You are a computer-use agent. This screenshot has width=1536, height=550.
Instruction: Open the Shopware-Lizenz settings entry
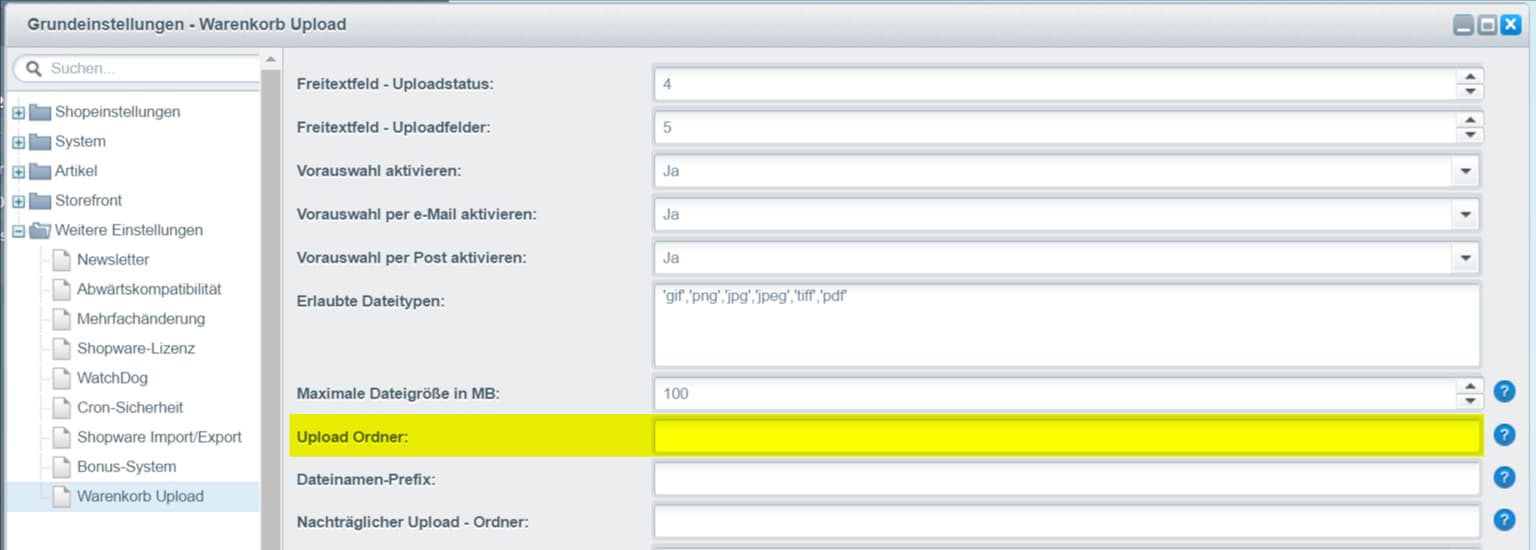135,349
